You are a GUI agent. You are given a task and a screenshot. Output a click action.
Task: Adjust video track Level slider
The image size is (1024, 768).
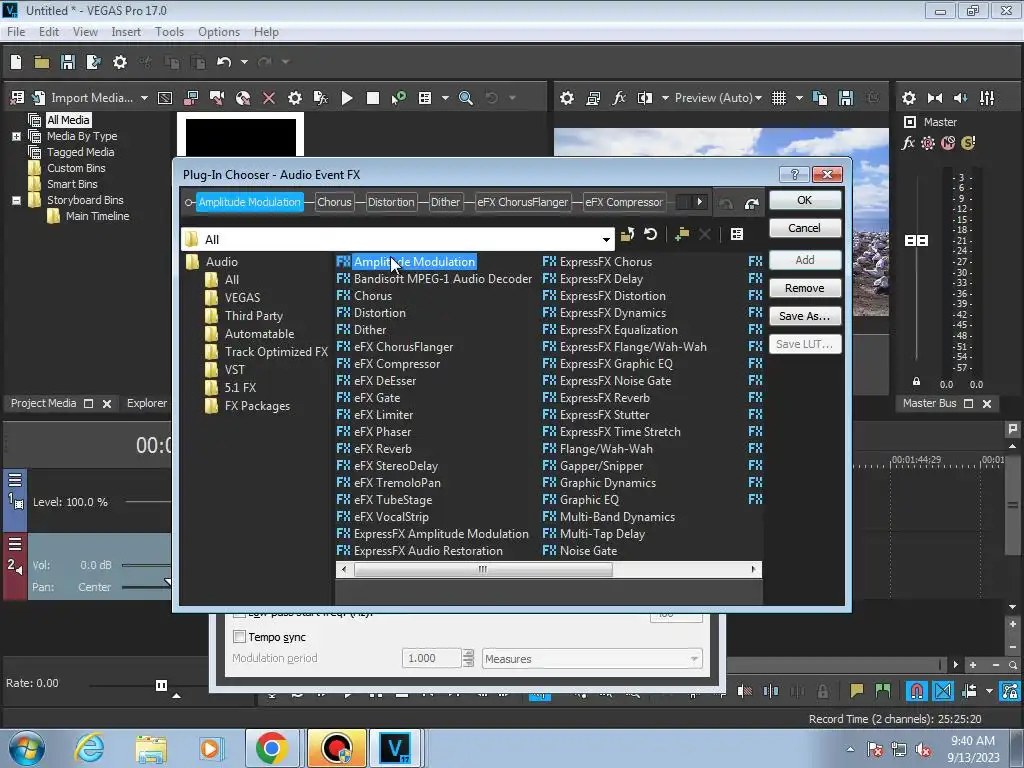tap(148, 502)
